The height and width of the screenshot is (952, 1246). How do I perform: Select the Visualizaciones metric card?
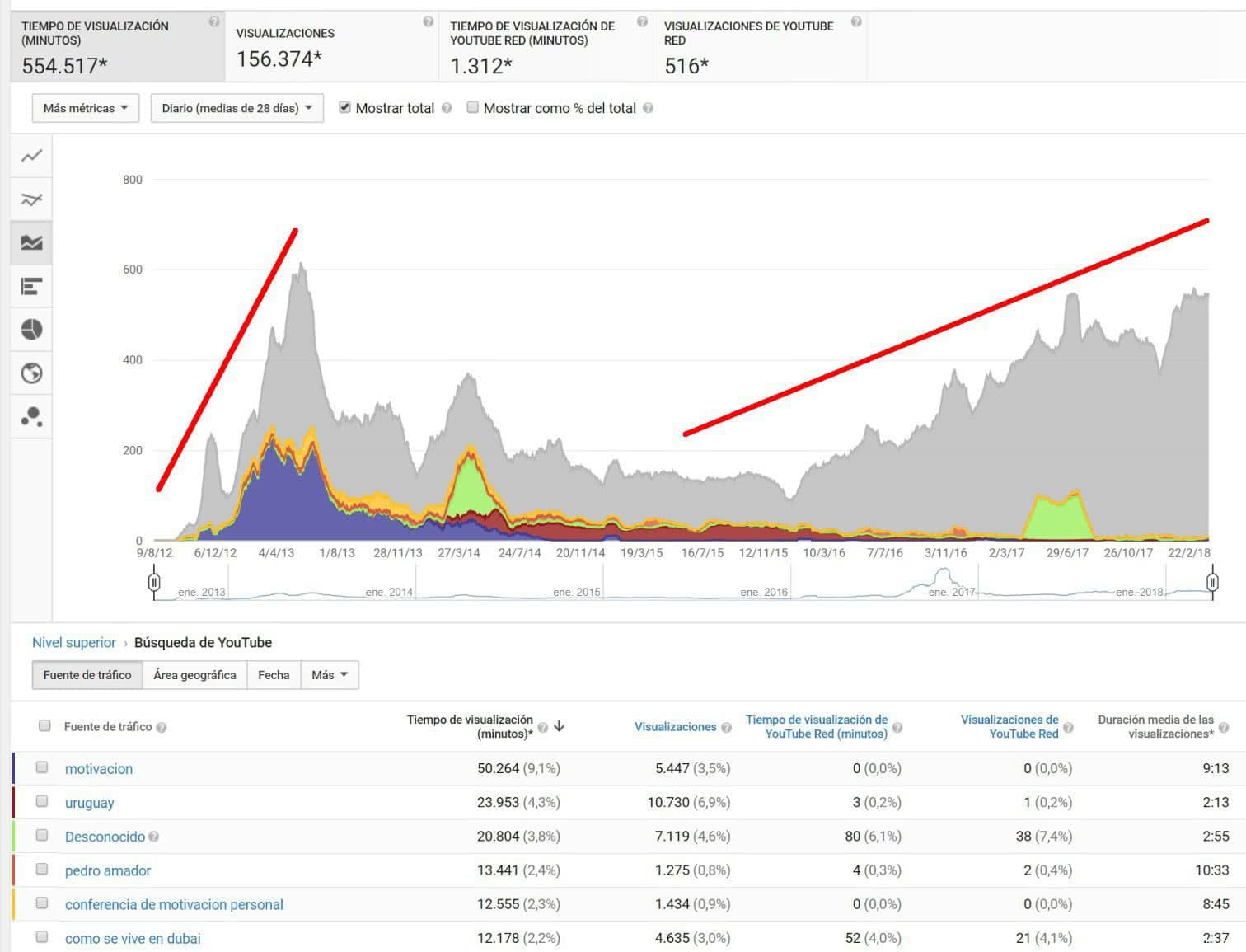click(x=331, y=46)
